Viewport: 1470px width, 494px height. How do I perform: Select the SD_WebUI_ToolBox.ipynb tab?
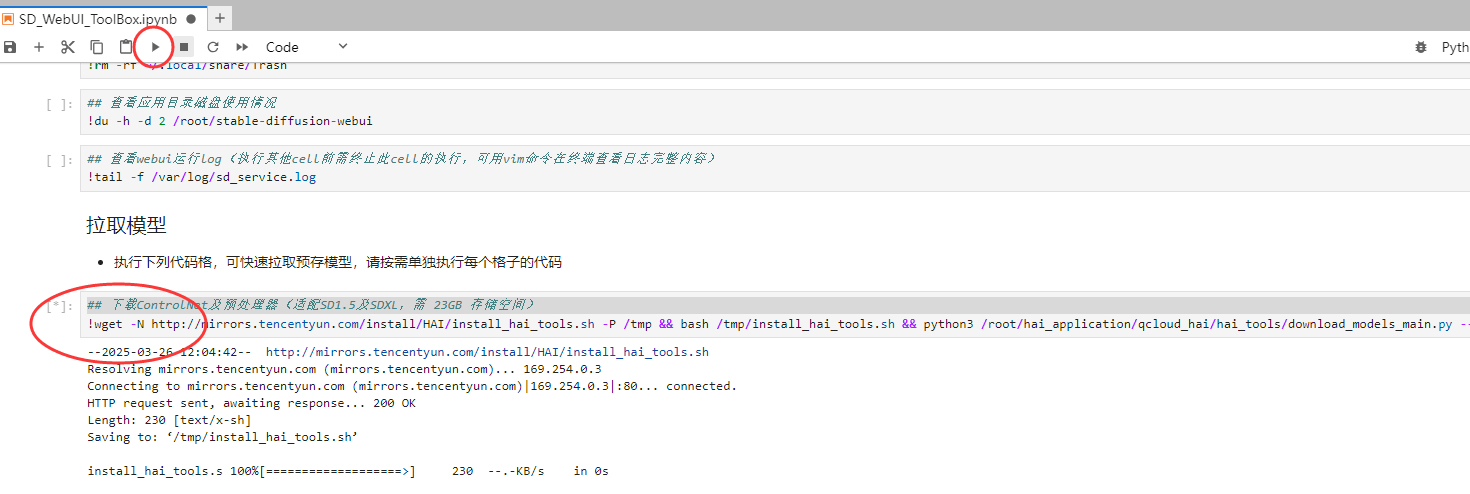(97, 18)
